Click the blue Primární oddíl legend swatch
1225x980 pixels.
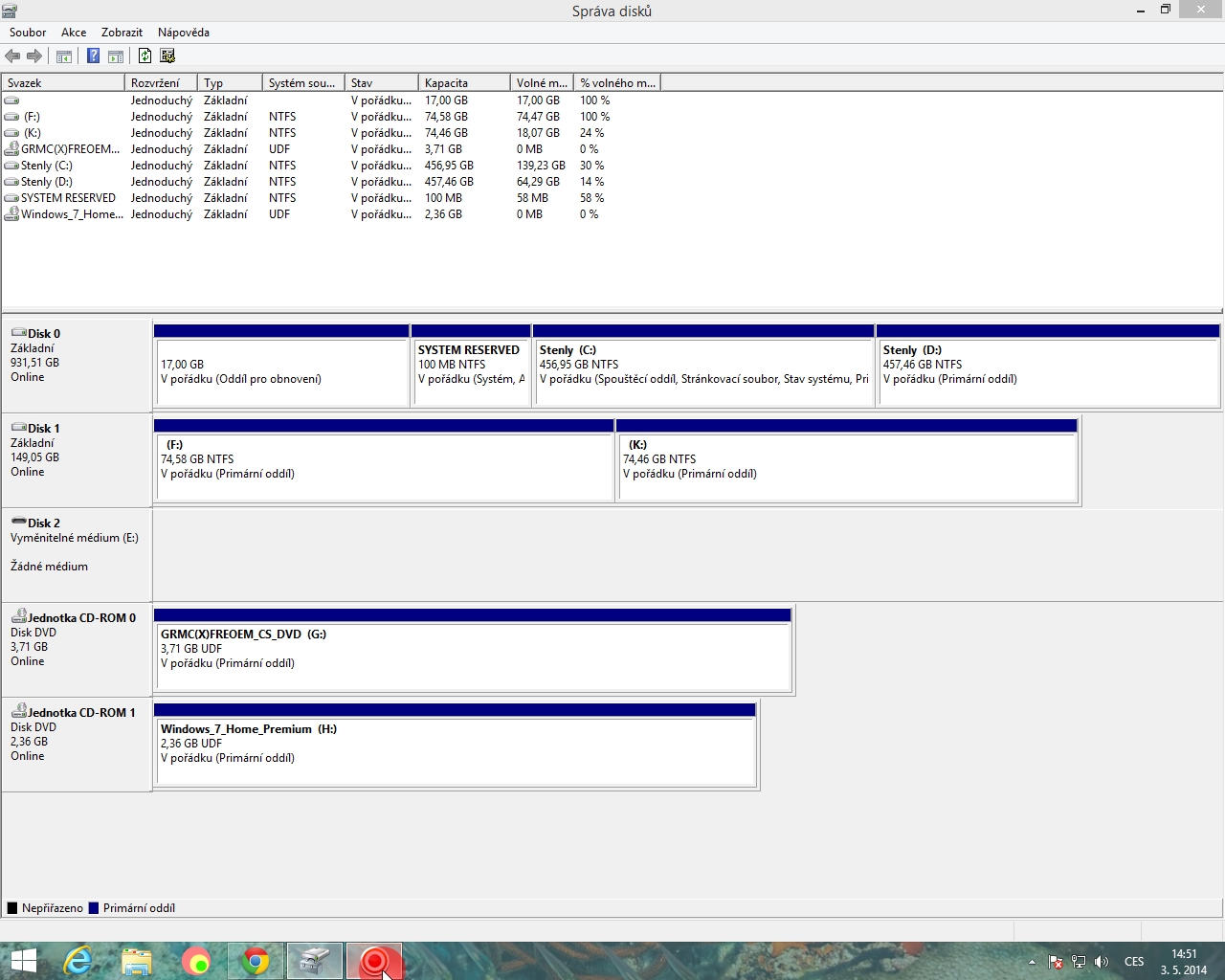click(94, 908)
